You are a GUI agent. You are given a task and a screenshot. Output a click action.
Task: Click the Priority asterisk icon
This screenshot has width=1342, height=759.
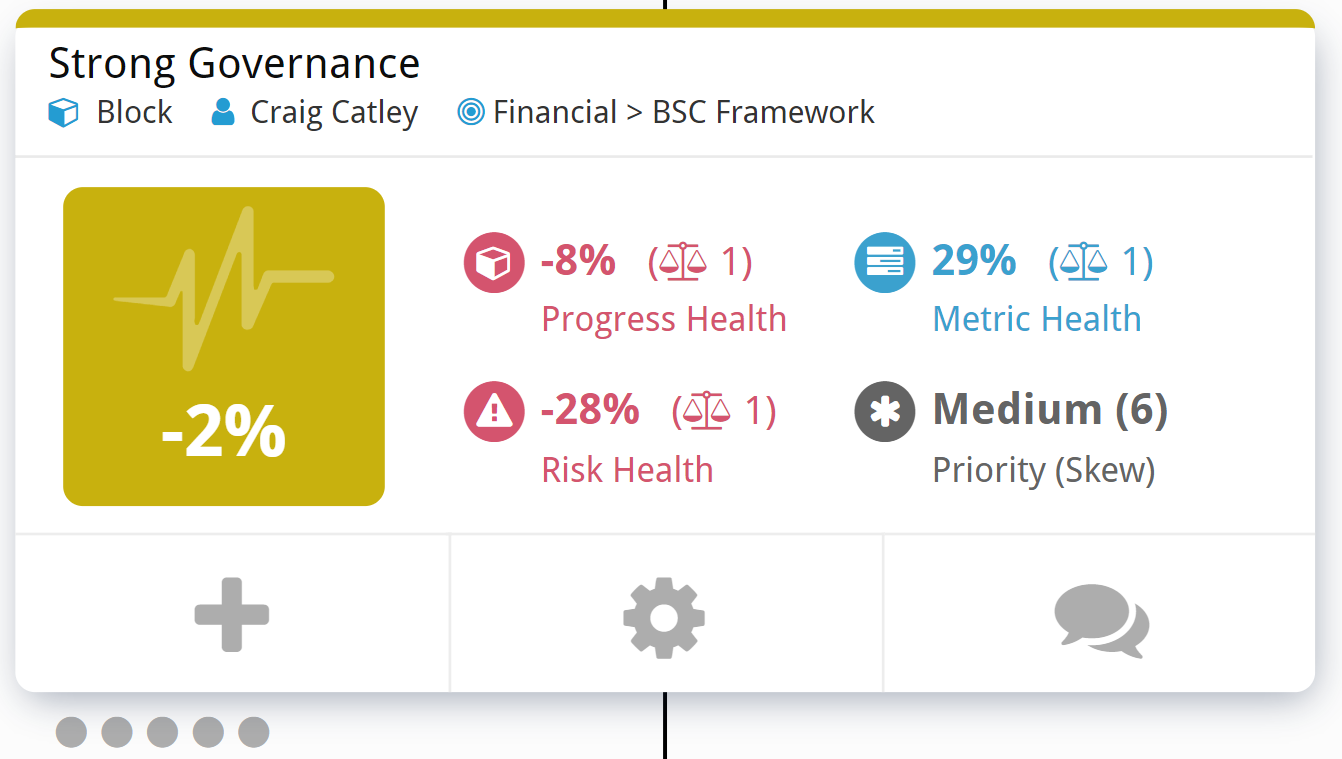885,411
